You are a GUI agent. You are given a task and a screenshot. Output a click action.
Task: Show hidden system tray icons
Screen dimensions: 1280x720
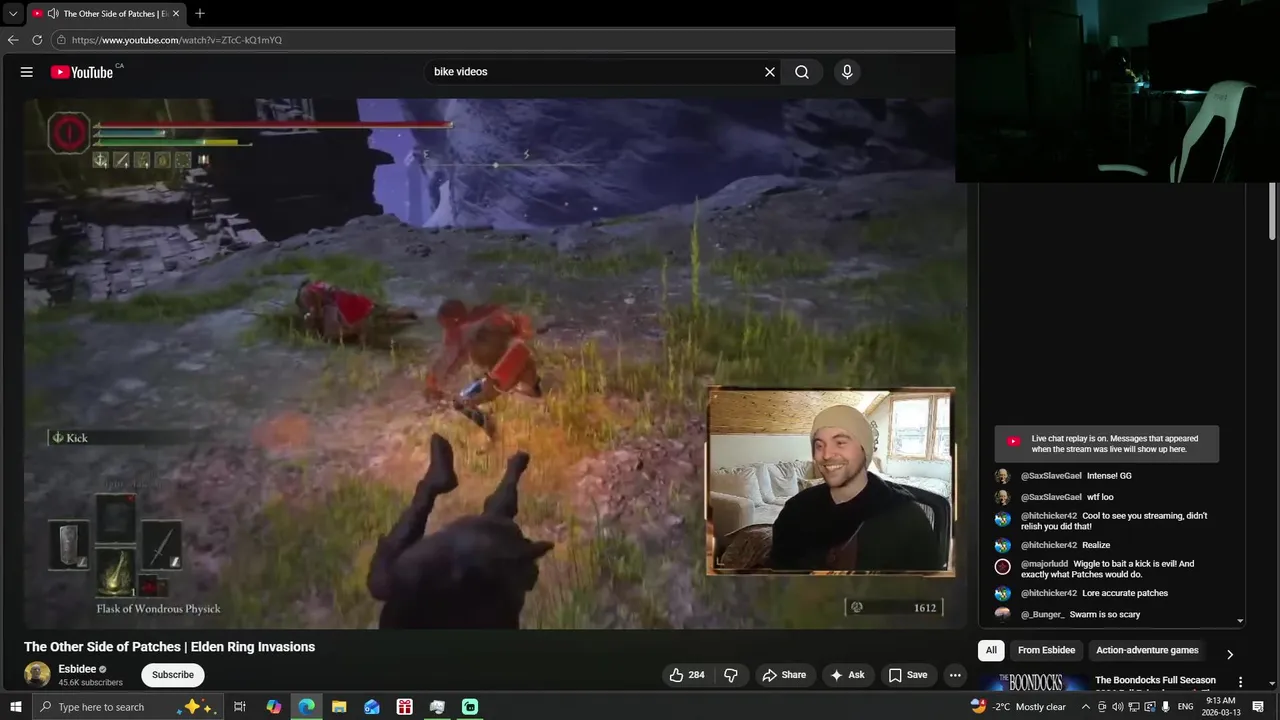click(x=1086, y=707)
